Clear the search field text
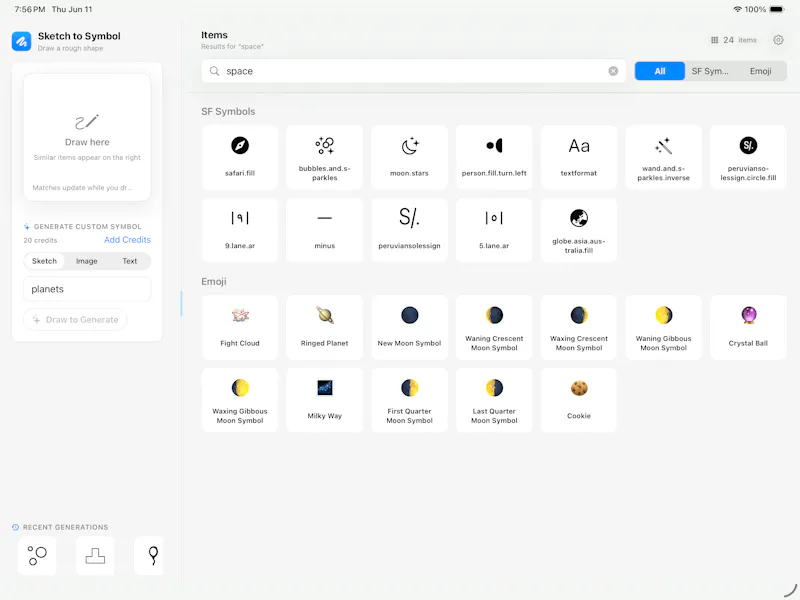800x600 pixels. (x=613, y=71)
